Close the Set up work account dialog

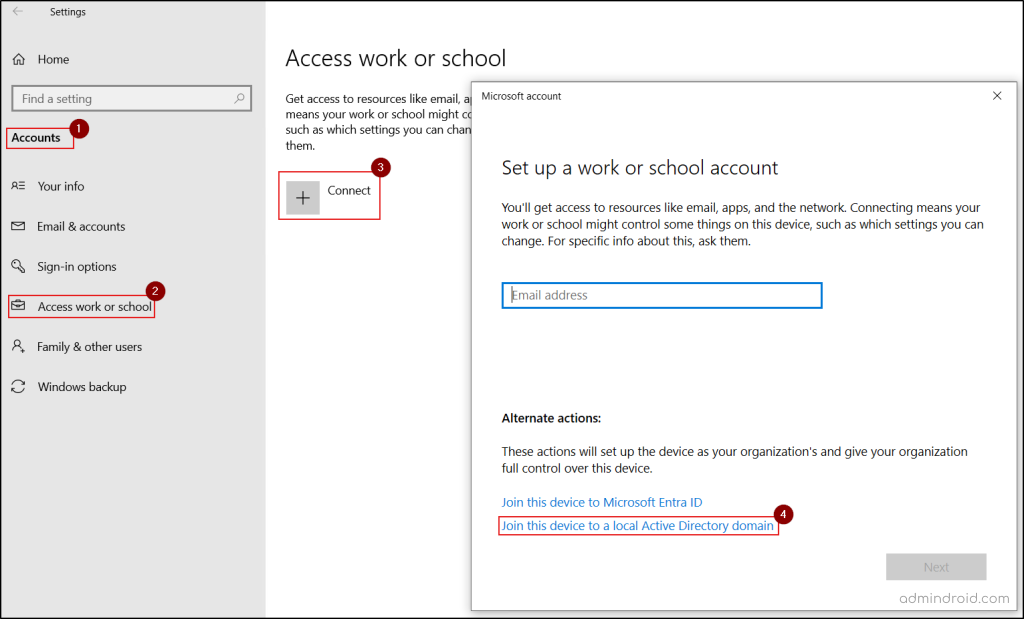(997, 95)
